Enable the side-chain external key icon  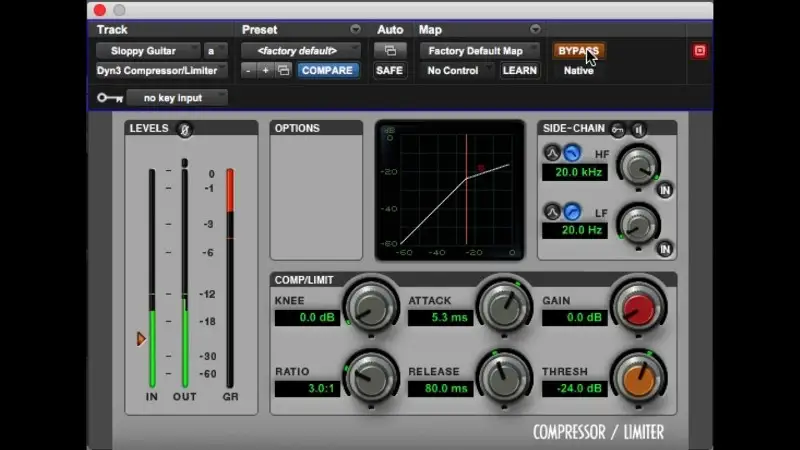(618, 129)
